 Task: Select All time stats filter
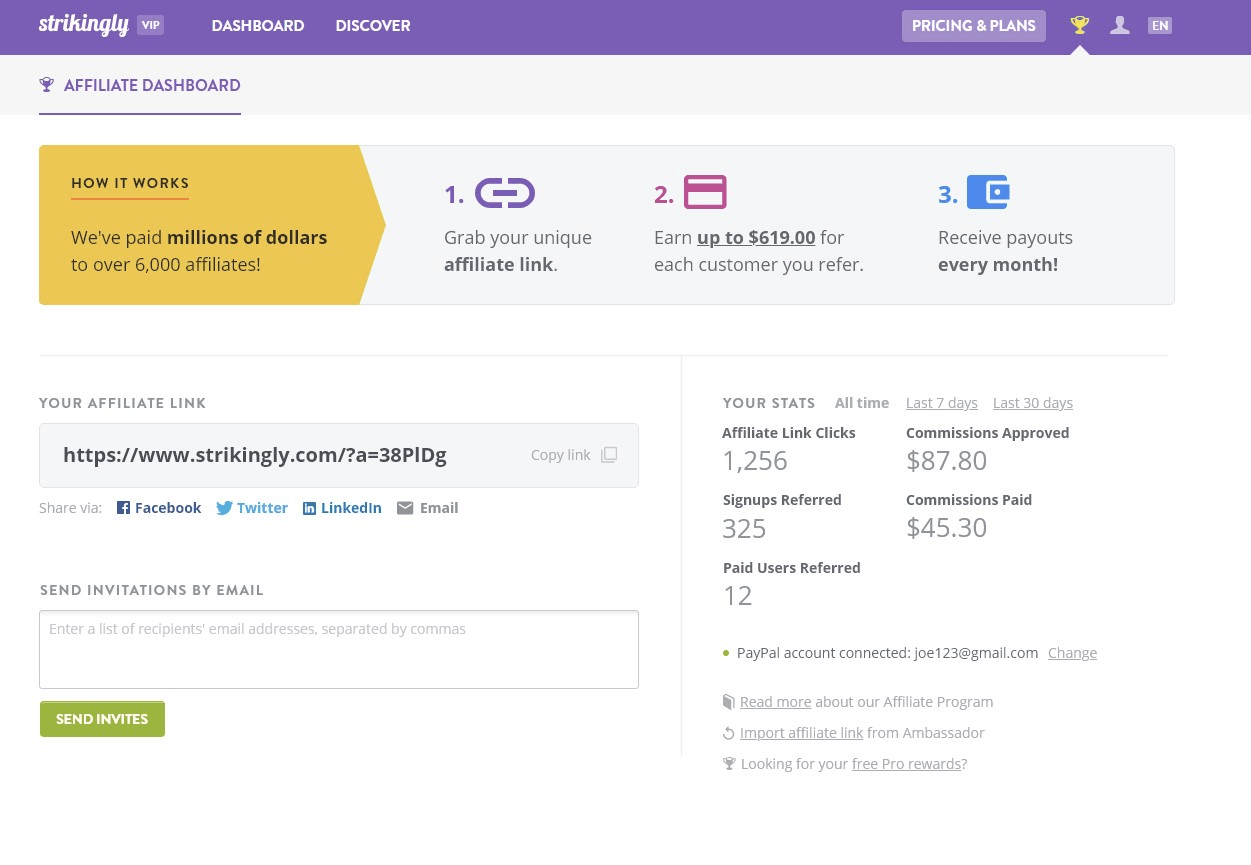[861, 403]
